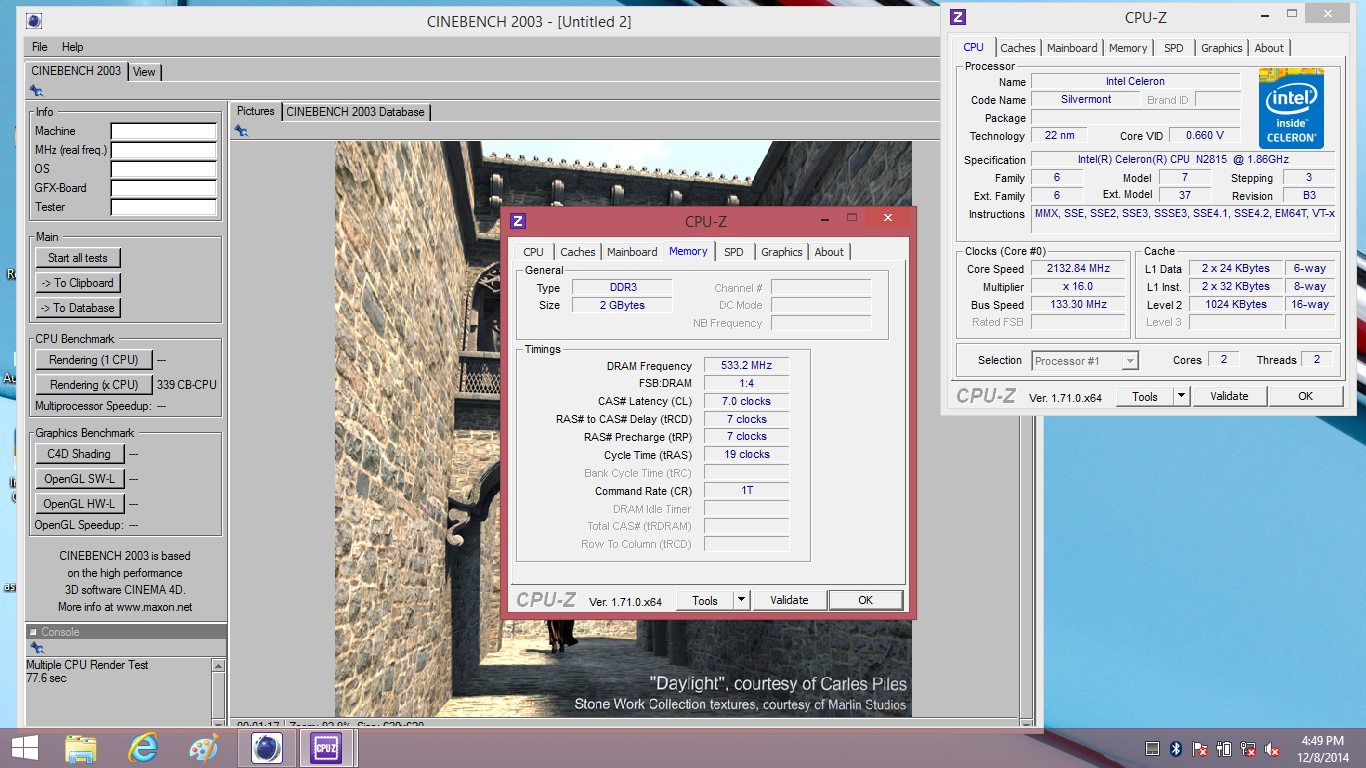This screenshot has height=768, width=1366.
Task: Click the Start all tests button
Action: [78, 258]
